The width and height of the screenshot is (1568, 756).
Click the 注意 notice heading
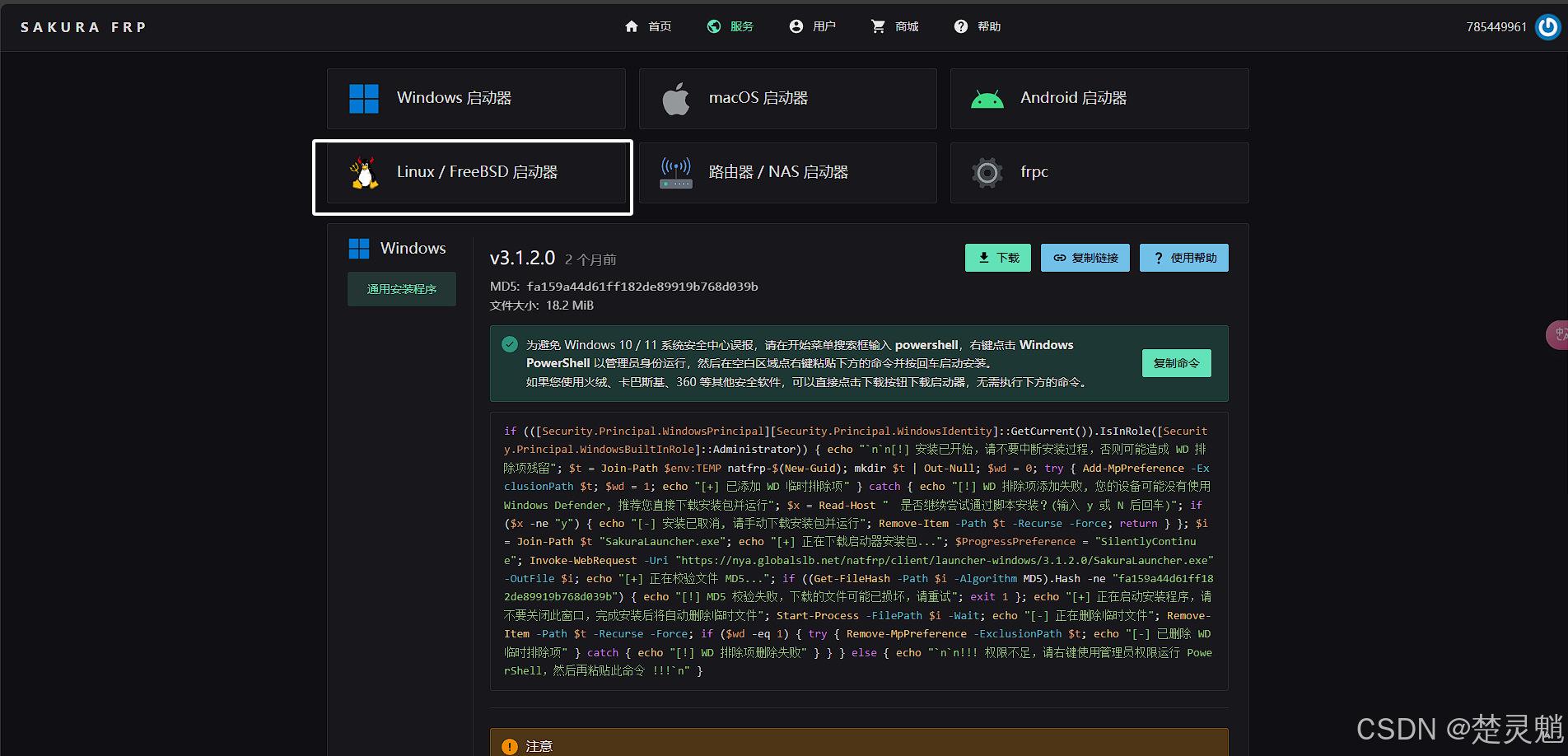[539, 747]
